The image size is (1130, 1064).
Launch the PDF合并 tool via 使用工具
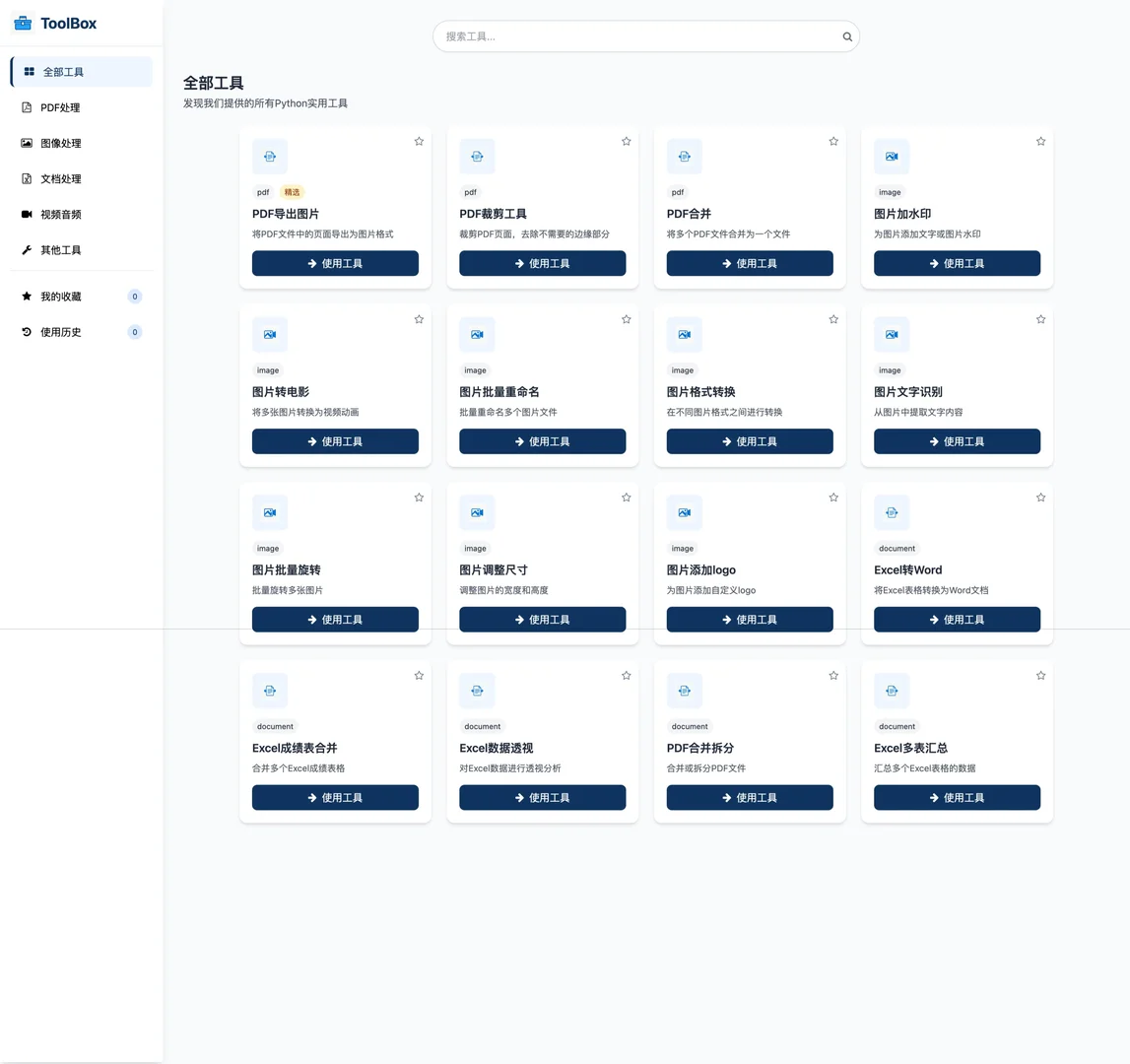pyautogui.click(x=750, y=263)
